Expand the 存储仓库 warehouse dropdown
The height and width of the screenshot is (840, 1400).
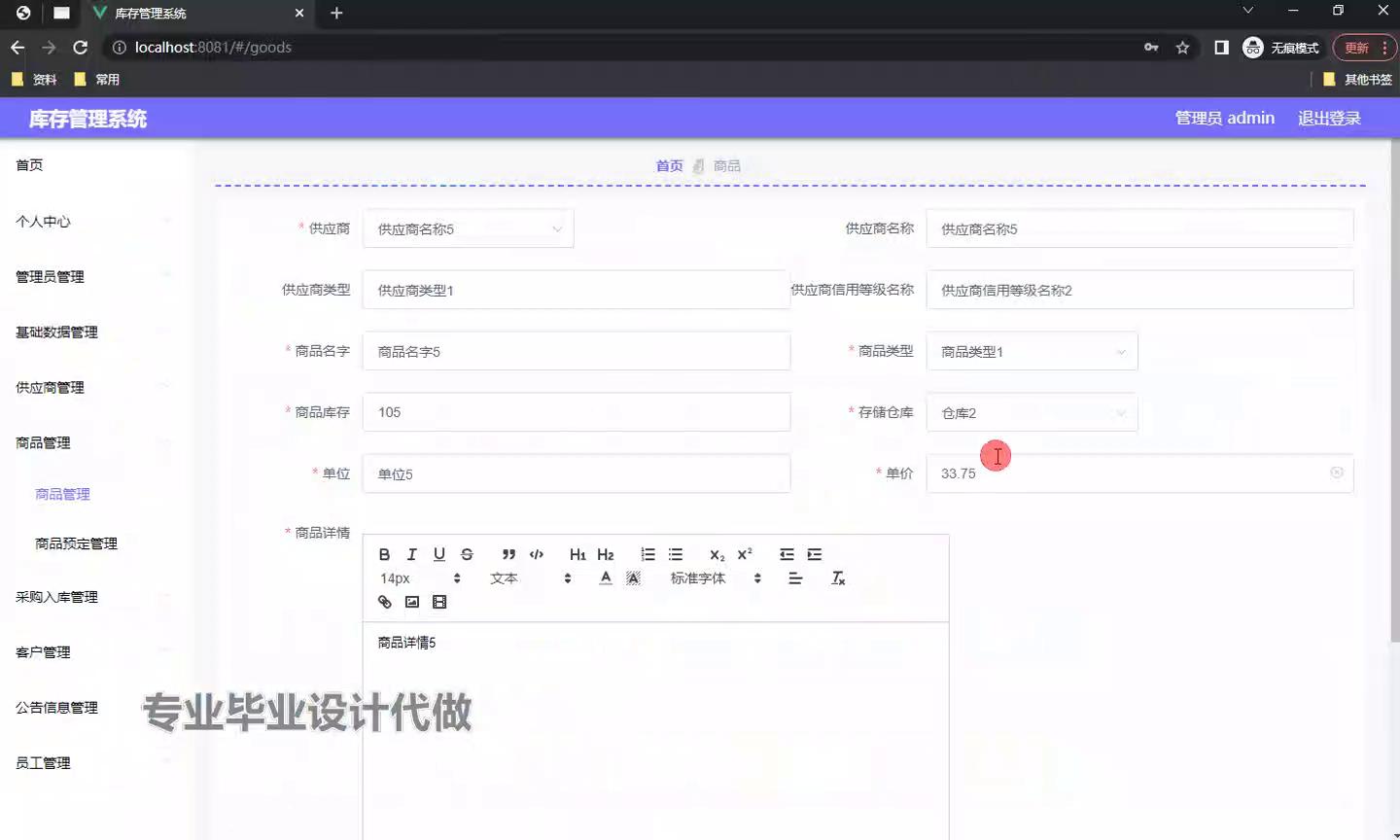point(1031,413)
